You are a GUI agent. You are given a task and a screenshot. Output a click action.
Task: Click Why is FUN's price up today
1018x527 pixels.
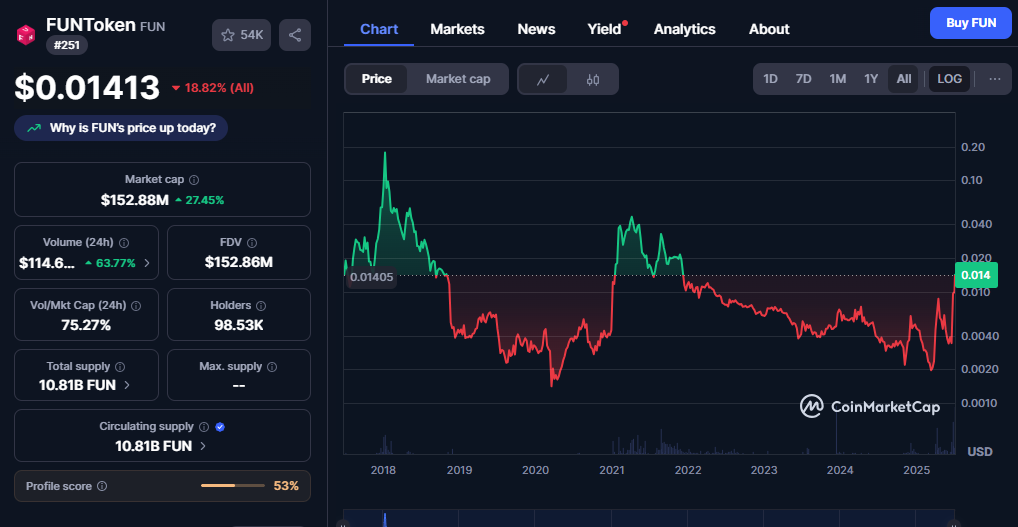click(121, 128)
